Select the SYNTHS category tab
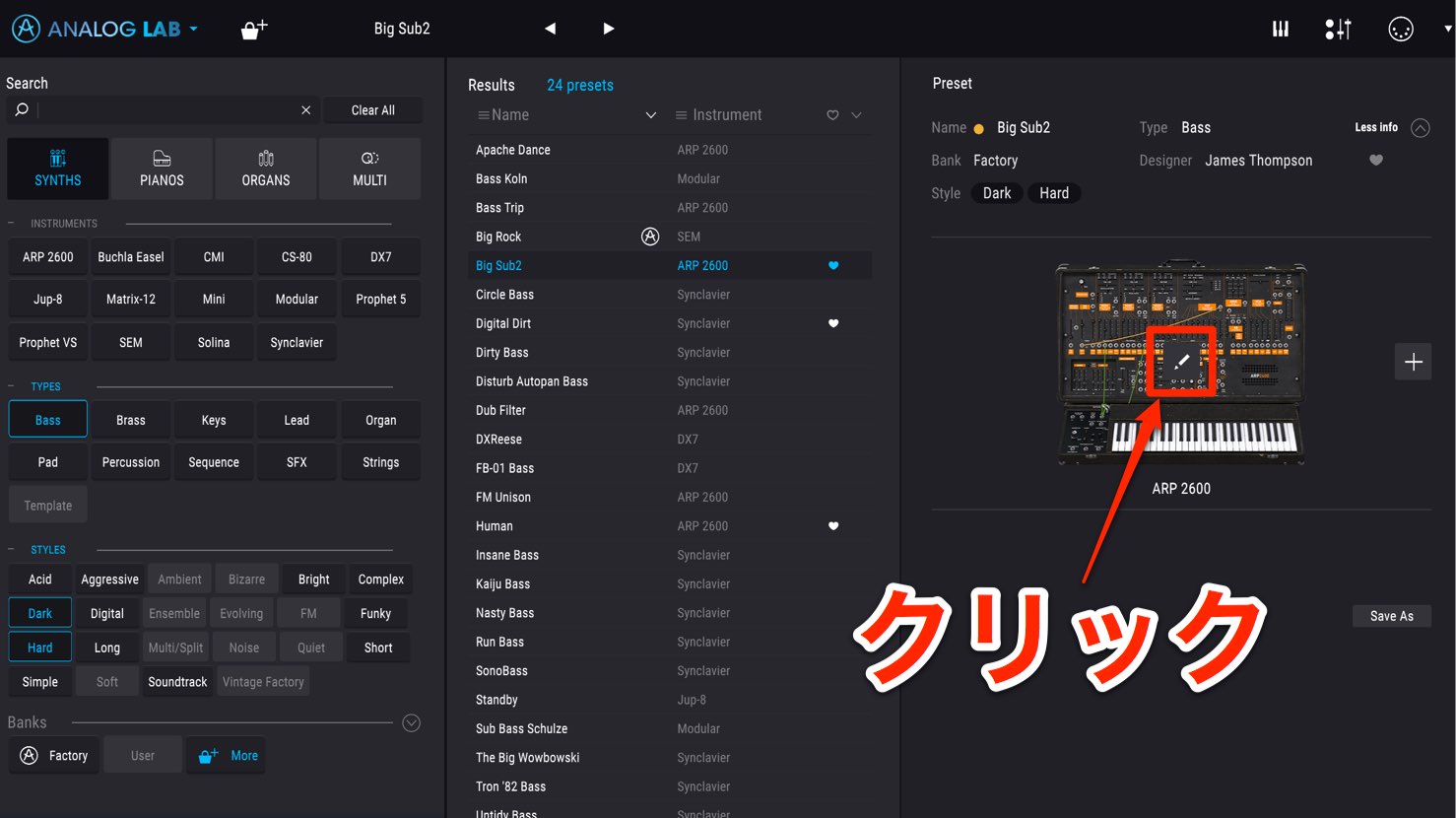Screen dimensions: 1456x818 pos(58,169)
